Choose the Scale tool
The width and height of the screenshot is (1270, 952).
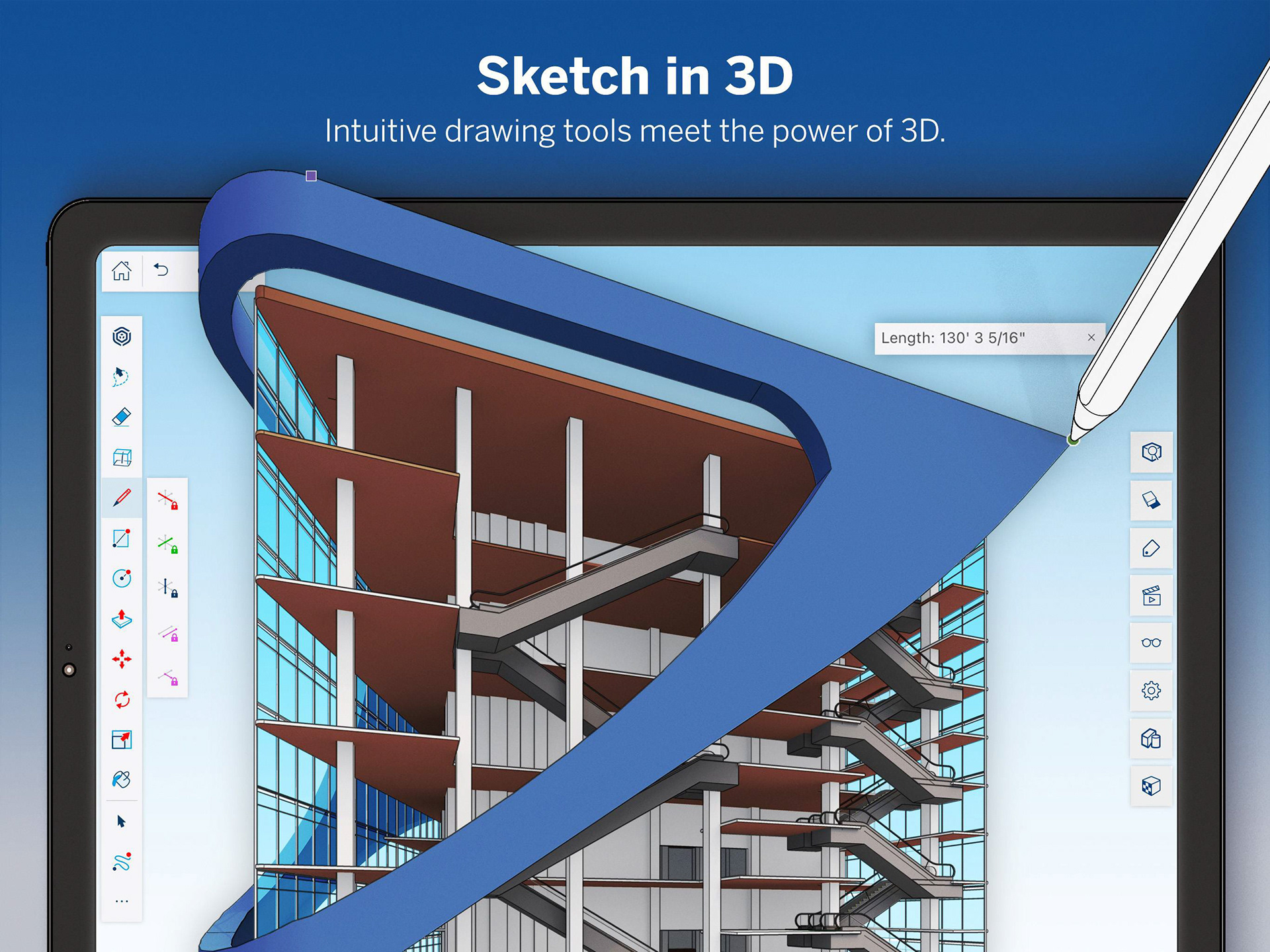tap(122, 740)
